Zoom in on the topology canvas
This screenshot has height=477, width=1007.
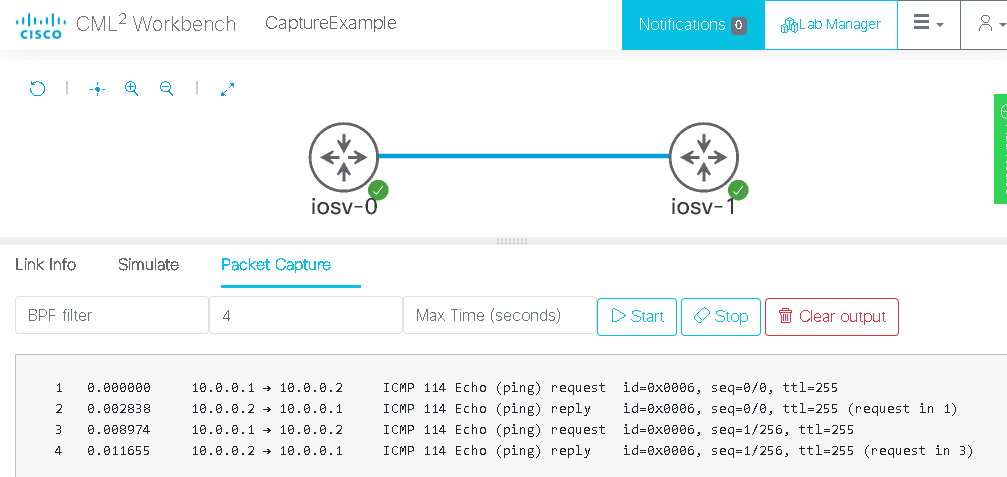point(132,89)
